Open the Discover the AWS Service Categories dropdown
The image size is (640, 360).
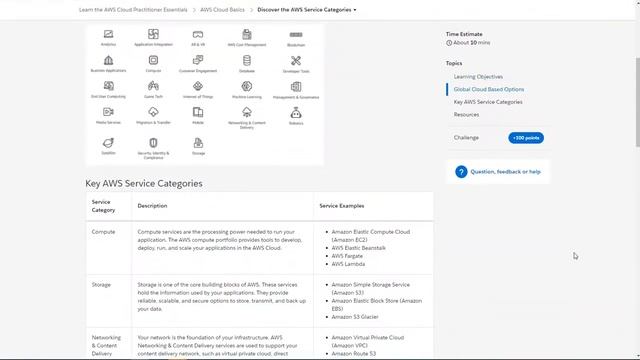307,9
